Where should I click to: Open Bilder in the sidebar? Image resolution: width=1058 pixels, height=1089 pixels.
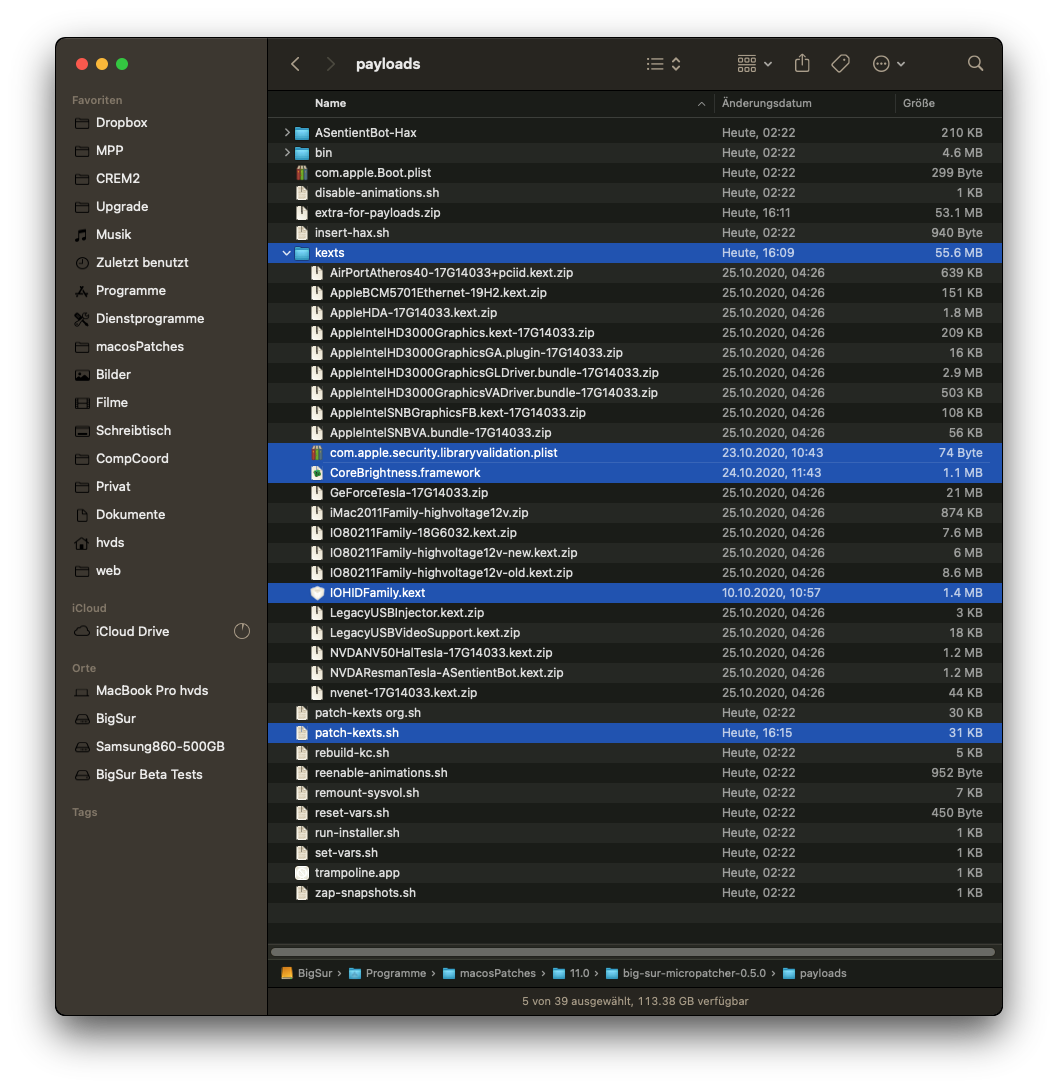click(113, 374)
